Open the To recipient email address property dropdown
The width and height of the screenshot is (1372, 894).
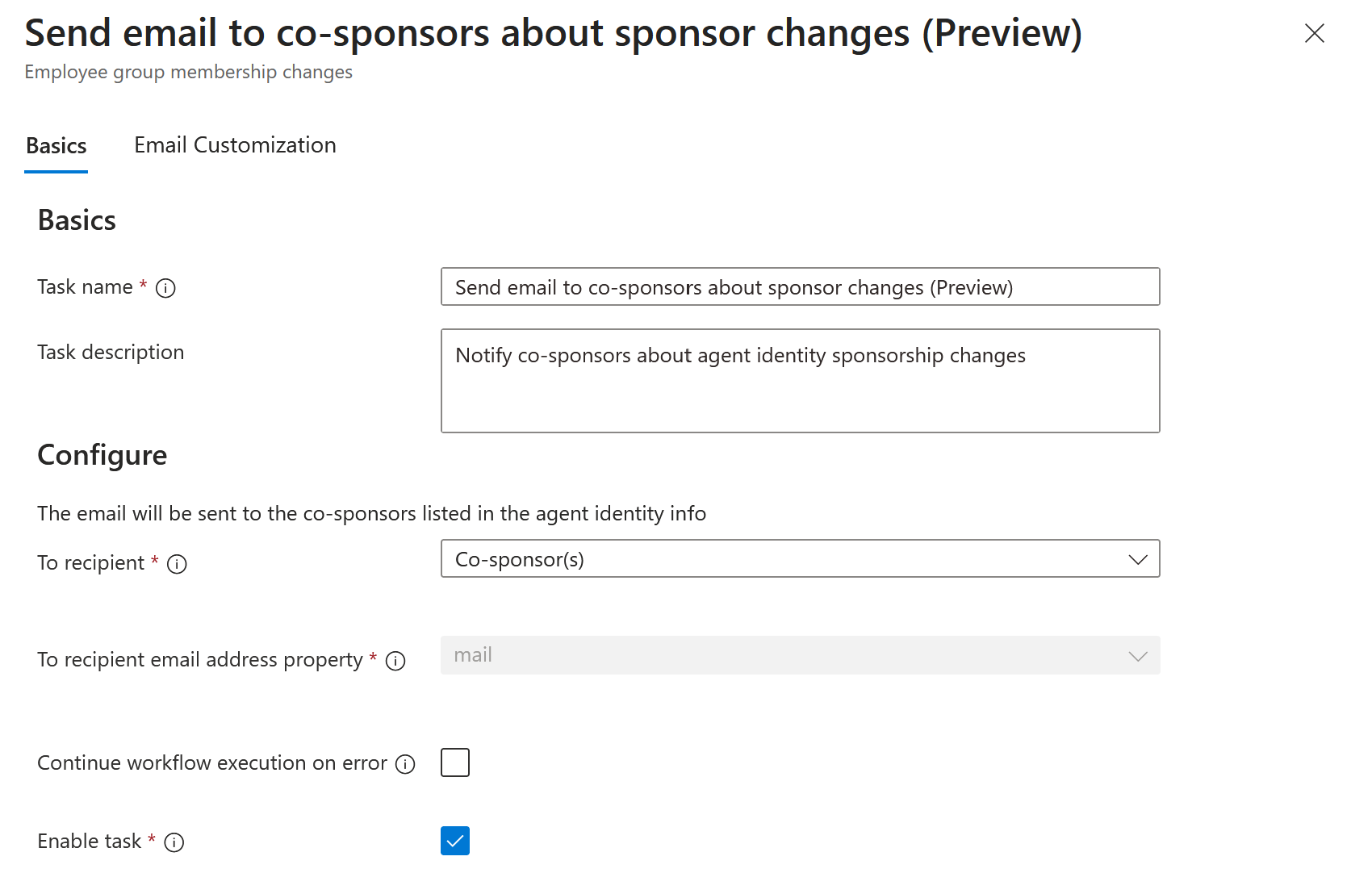click(799, 655)
